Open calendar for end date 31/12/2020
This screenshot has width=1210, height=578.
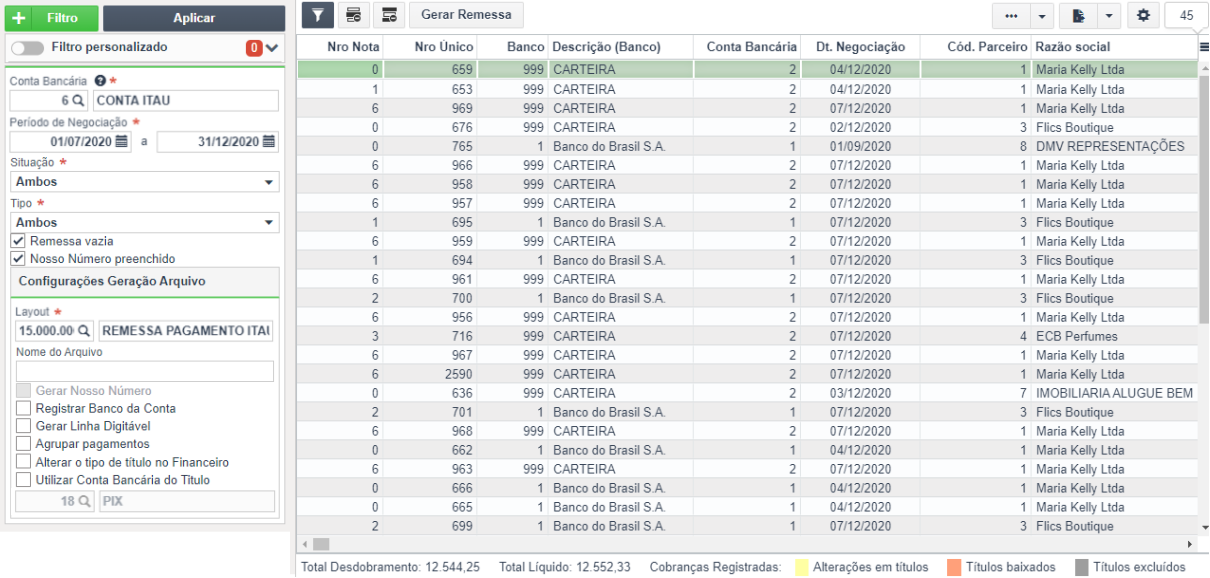[x=269, y=142]
